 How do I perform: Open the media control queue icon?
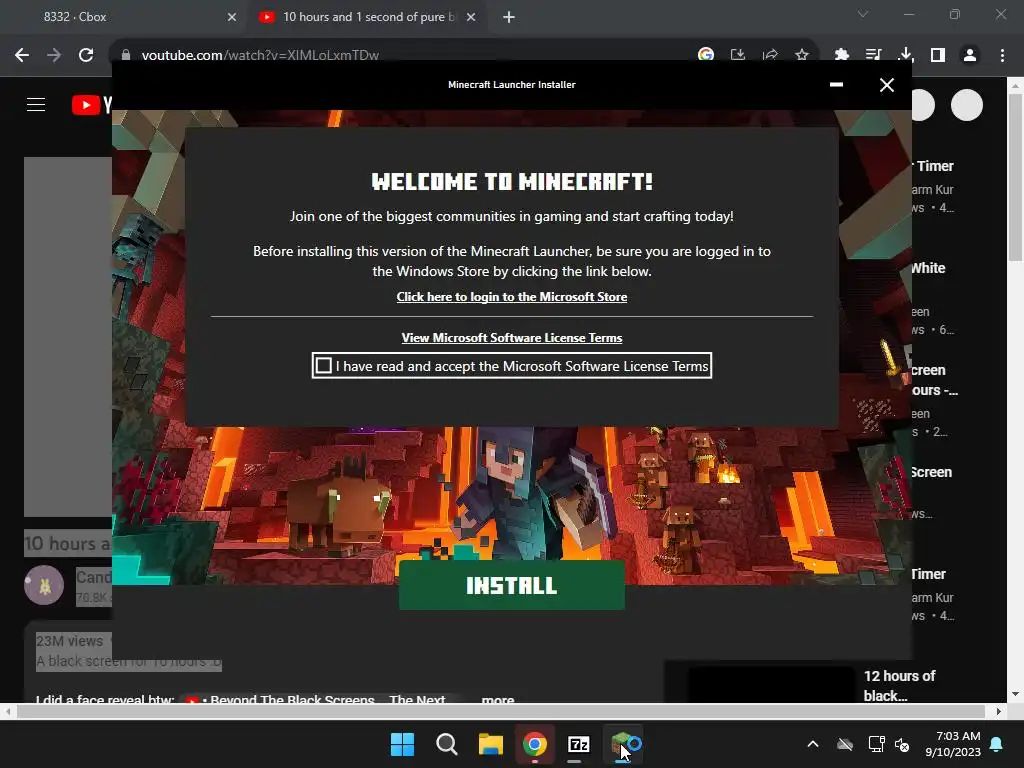873,55
